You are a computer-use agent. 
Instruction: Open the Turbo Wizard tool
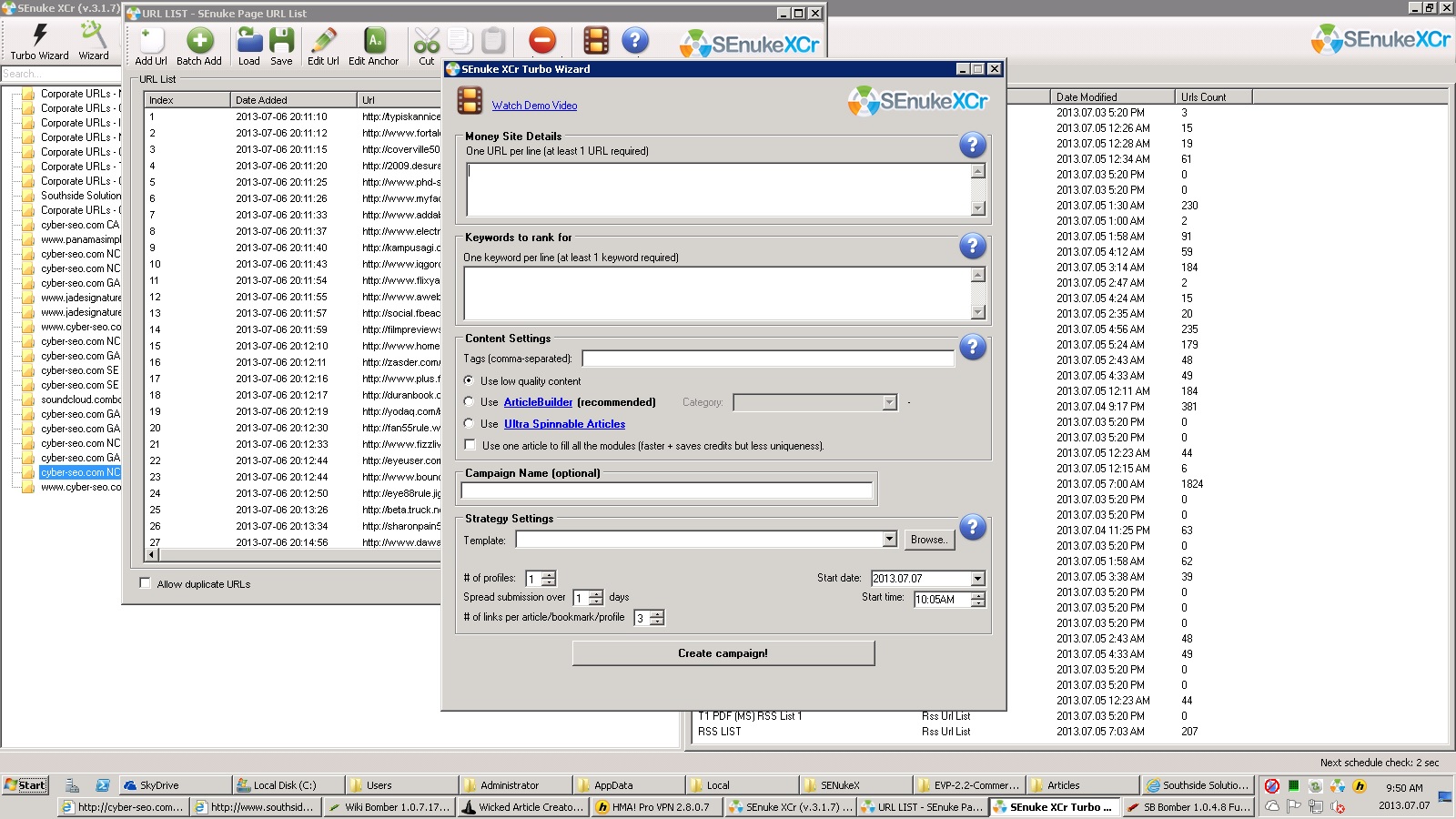coord(39,42)
